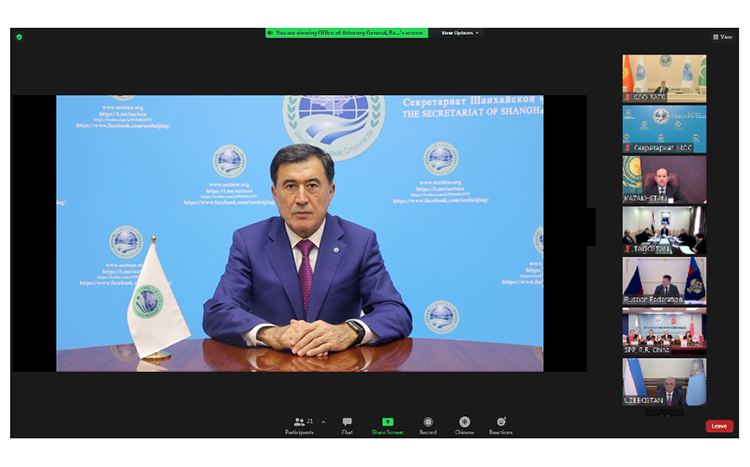Viewport: 750px width, 467px height.
Task: Select the SPP, P.R. China thumbnail
Action: [664, 331]
